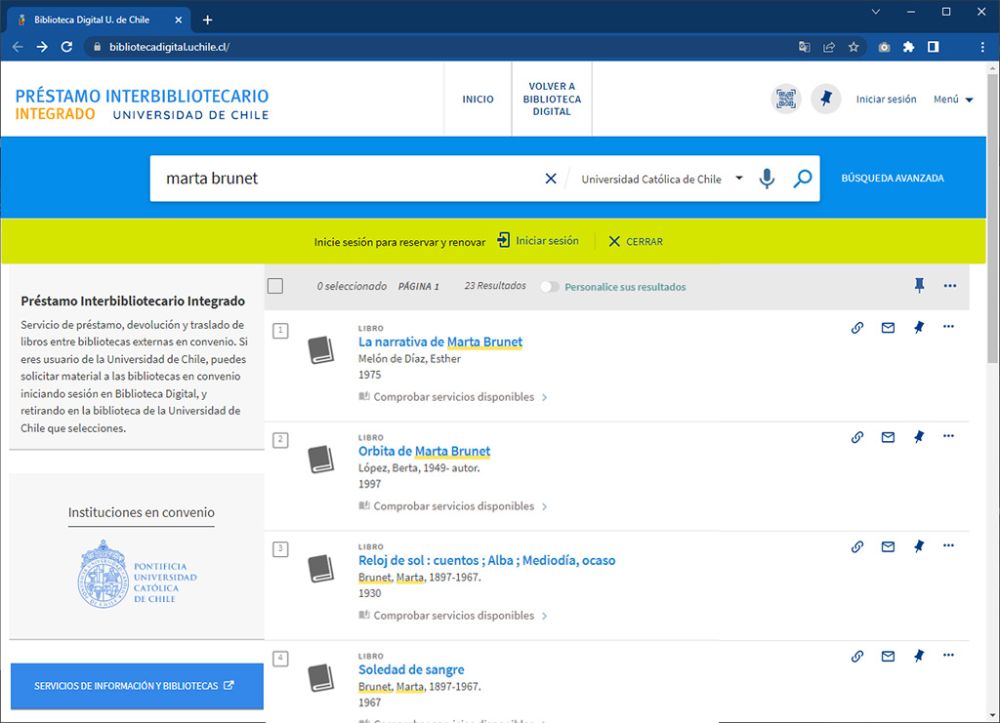
Task: Copy permalink for La narrativa de Marta Brunet
Action: pyautogui.click(x=857, y=327)
